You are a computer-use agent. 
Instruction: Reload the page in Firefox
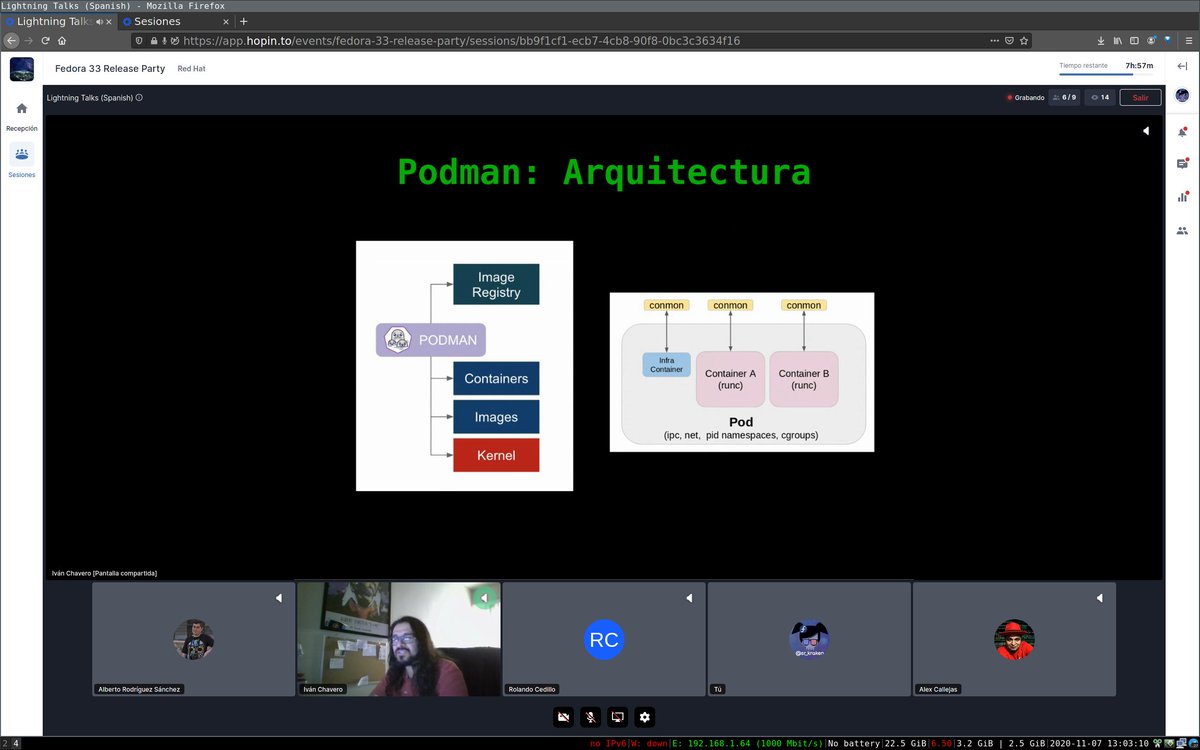(x=45, y=41)
